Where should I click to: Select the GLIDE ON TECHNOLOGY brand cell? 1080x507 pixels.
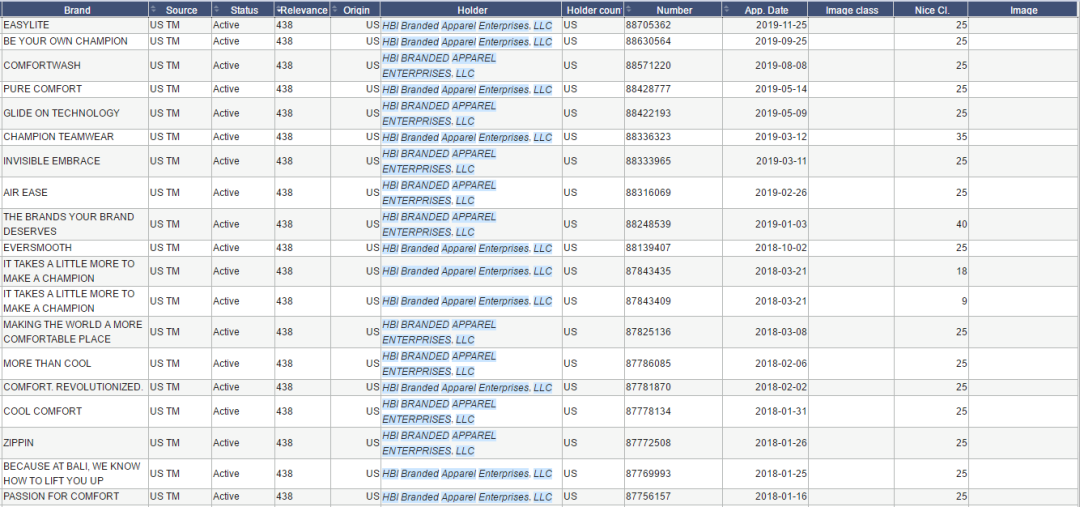74,113
